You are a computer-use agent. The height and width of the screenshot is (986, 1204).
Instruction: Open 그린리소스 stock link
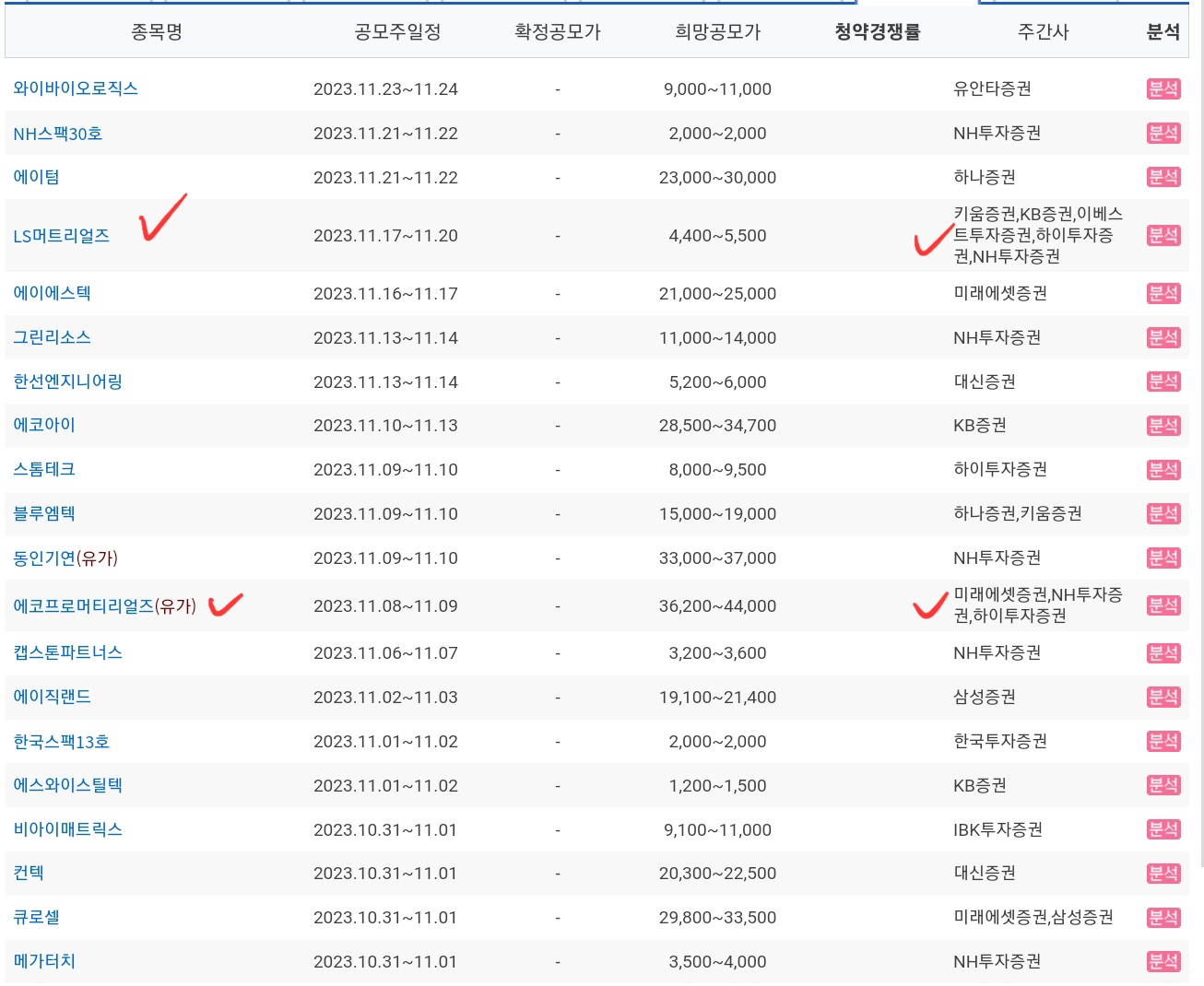click(52, 337)
